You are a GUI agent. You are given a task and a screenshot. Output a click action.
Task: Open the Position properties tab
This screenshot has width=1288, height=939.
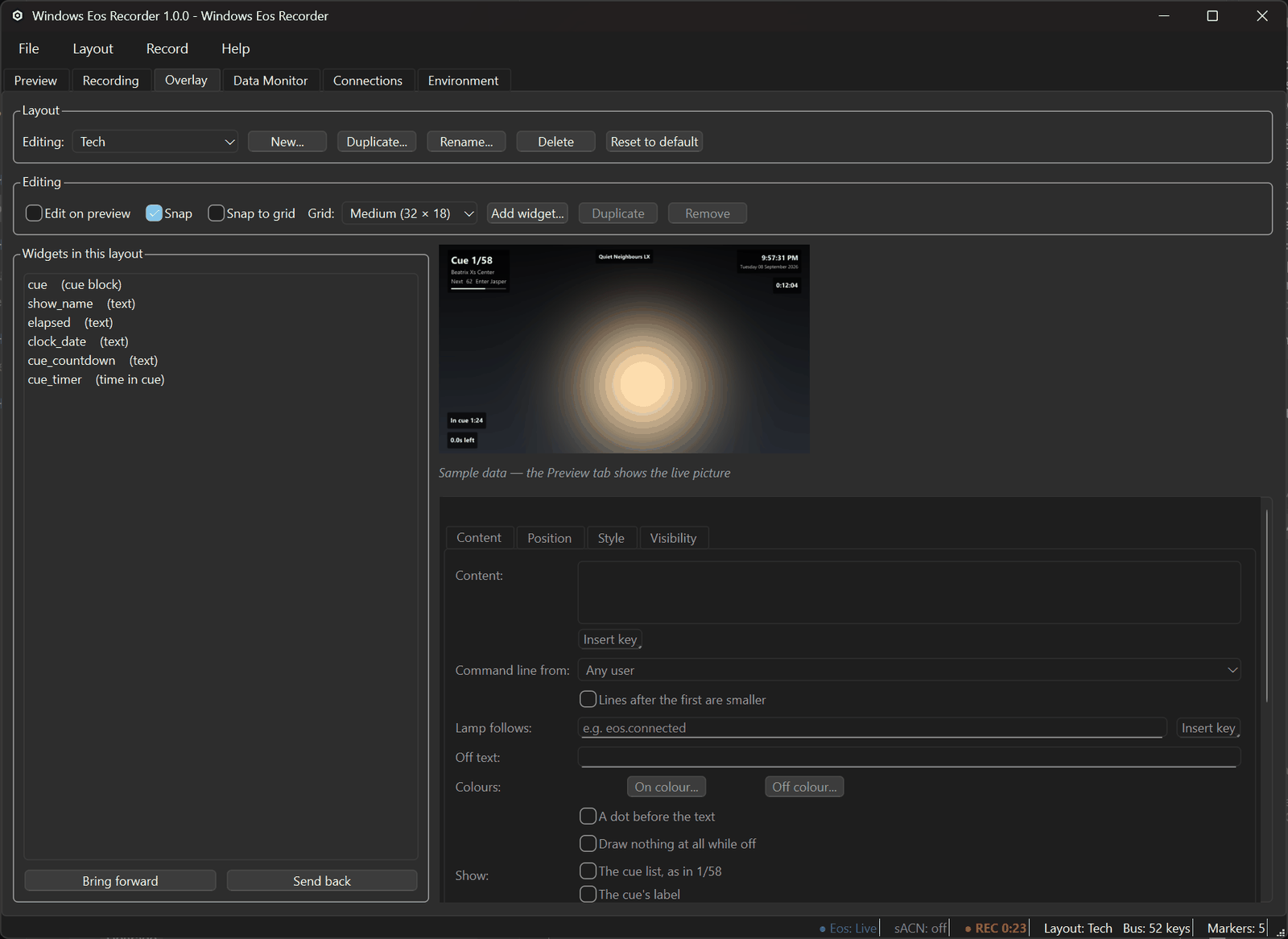click(x=550, y=538)
